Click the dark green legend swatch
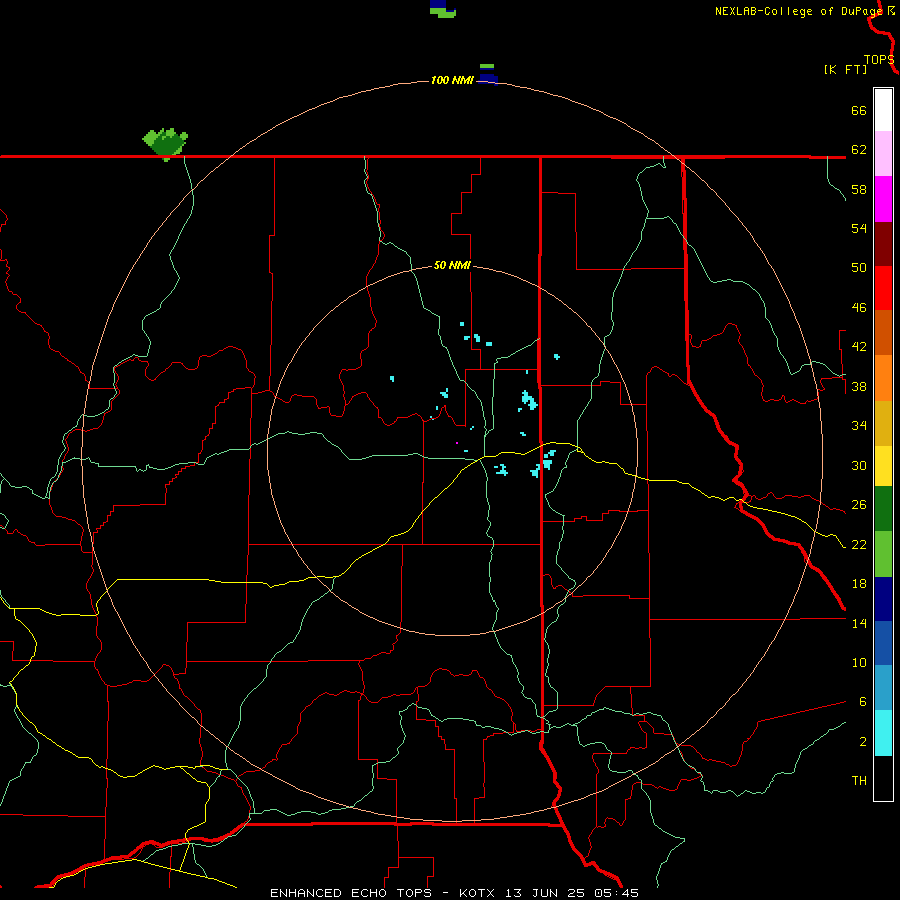The width and height of the screenshot is (900, 900). pyautogui.click(x=883, y=509)
